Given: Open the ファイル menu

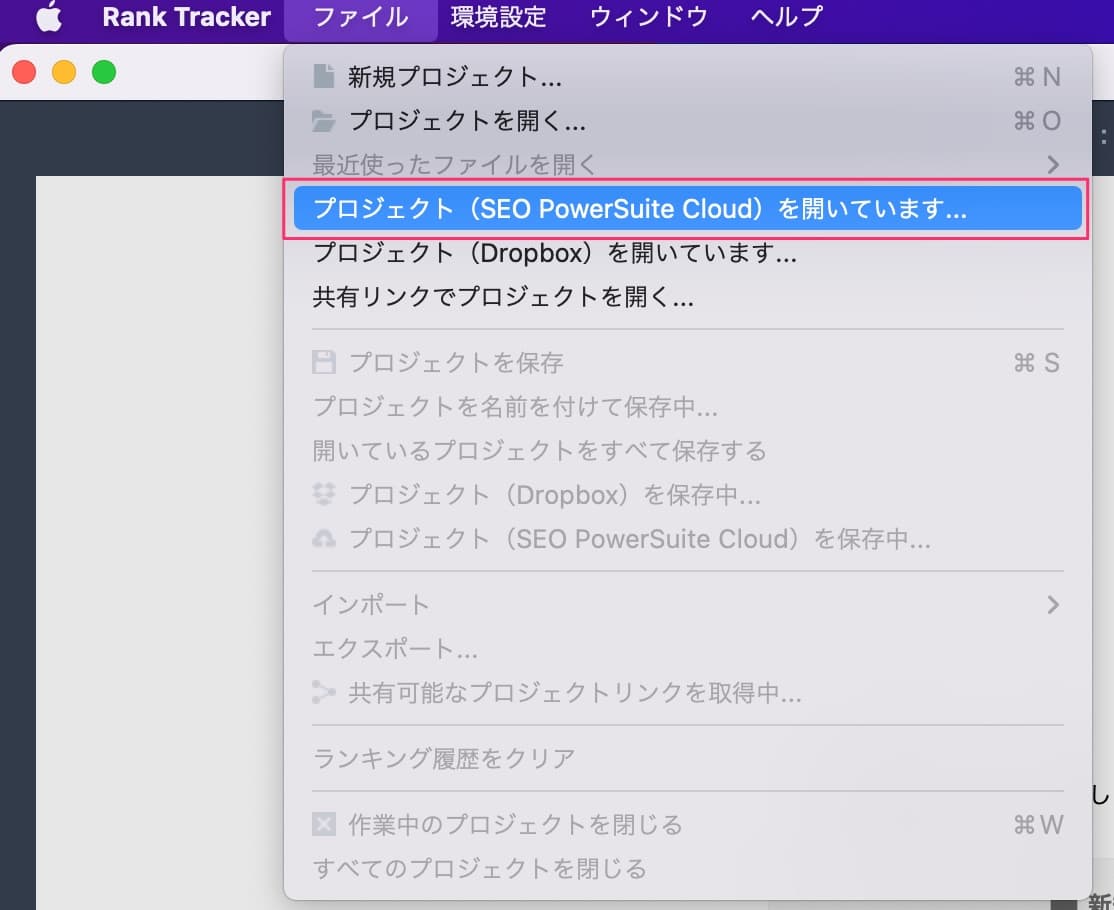Looking at the screenshot, I should click(361, 17).
